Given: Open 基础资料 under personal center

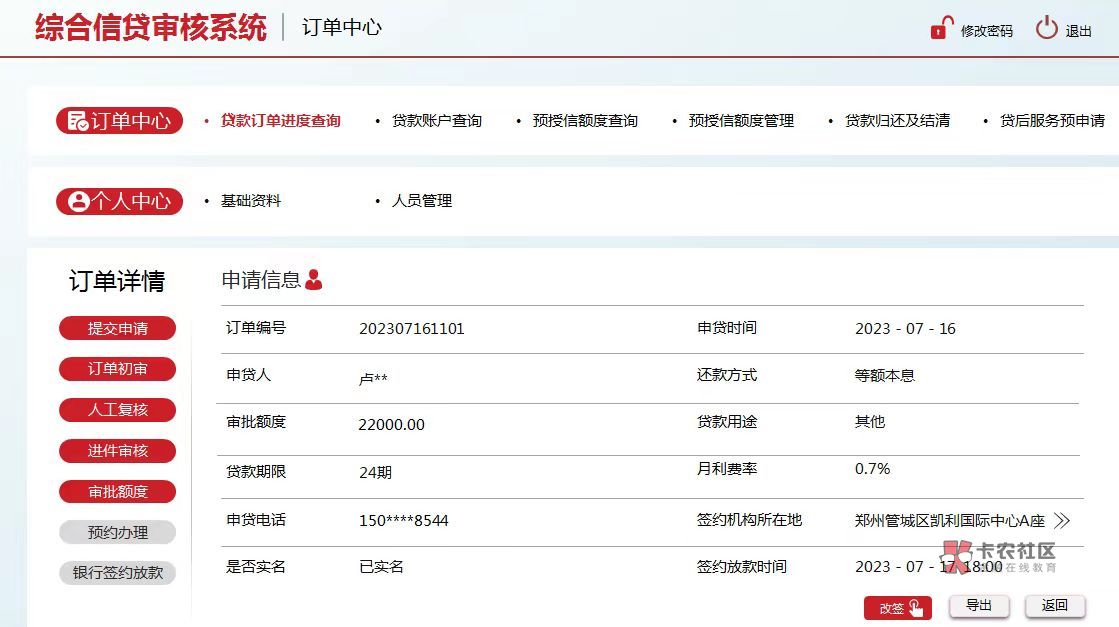Looking at the screenshot, I should coord(251,201).
